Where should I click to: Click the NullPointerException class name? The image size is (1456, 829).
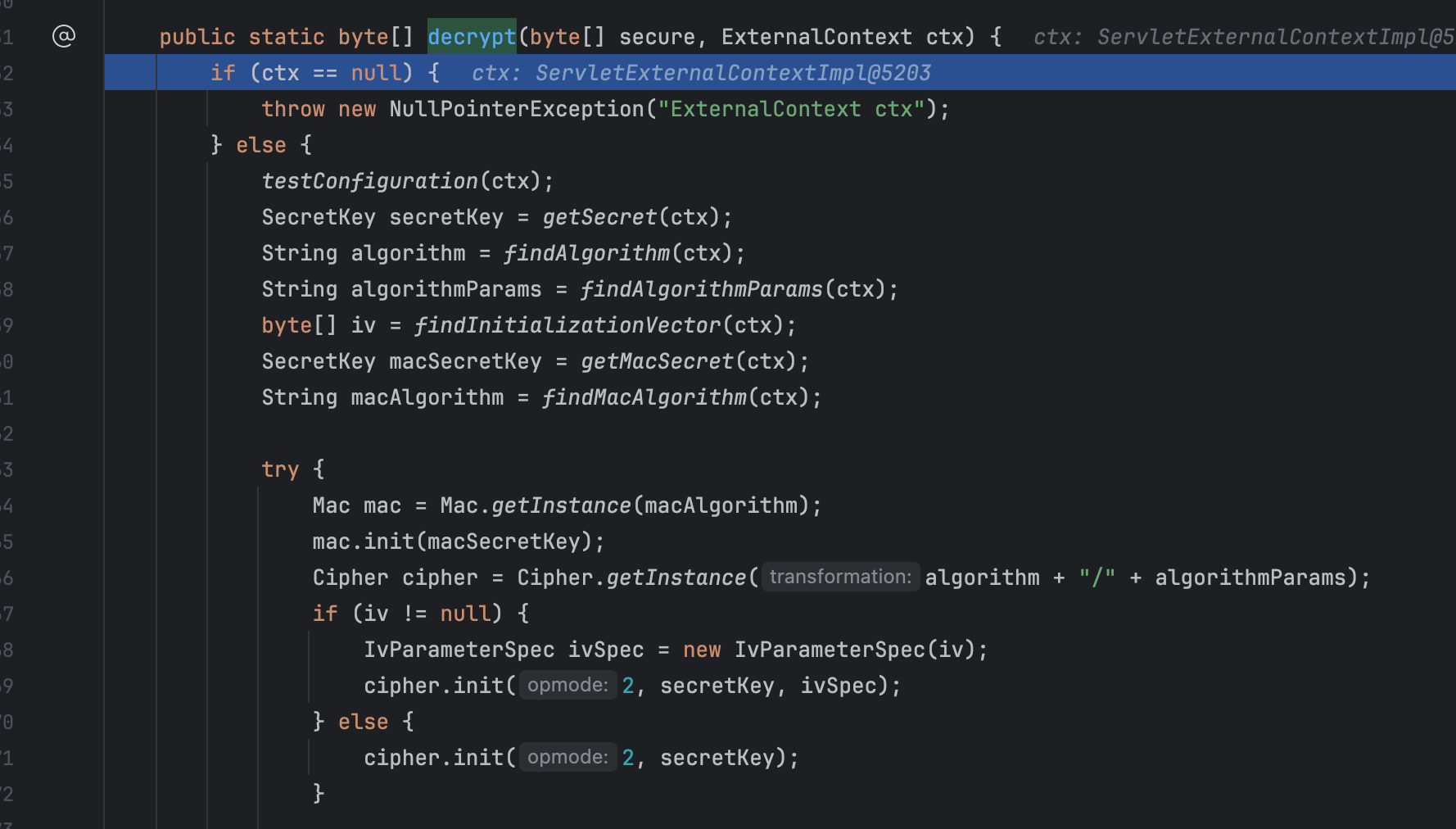(517, 109)
